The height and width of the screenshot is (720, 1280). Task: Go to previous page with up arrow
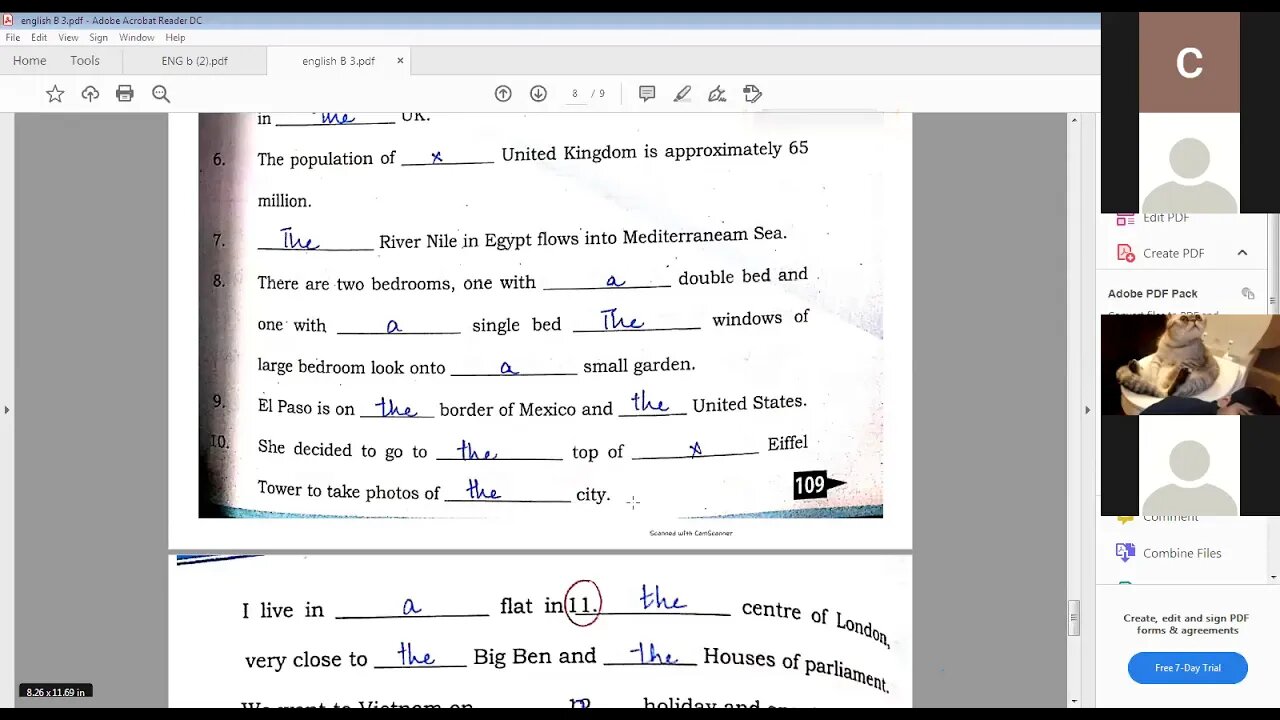[x=503, y=94]
